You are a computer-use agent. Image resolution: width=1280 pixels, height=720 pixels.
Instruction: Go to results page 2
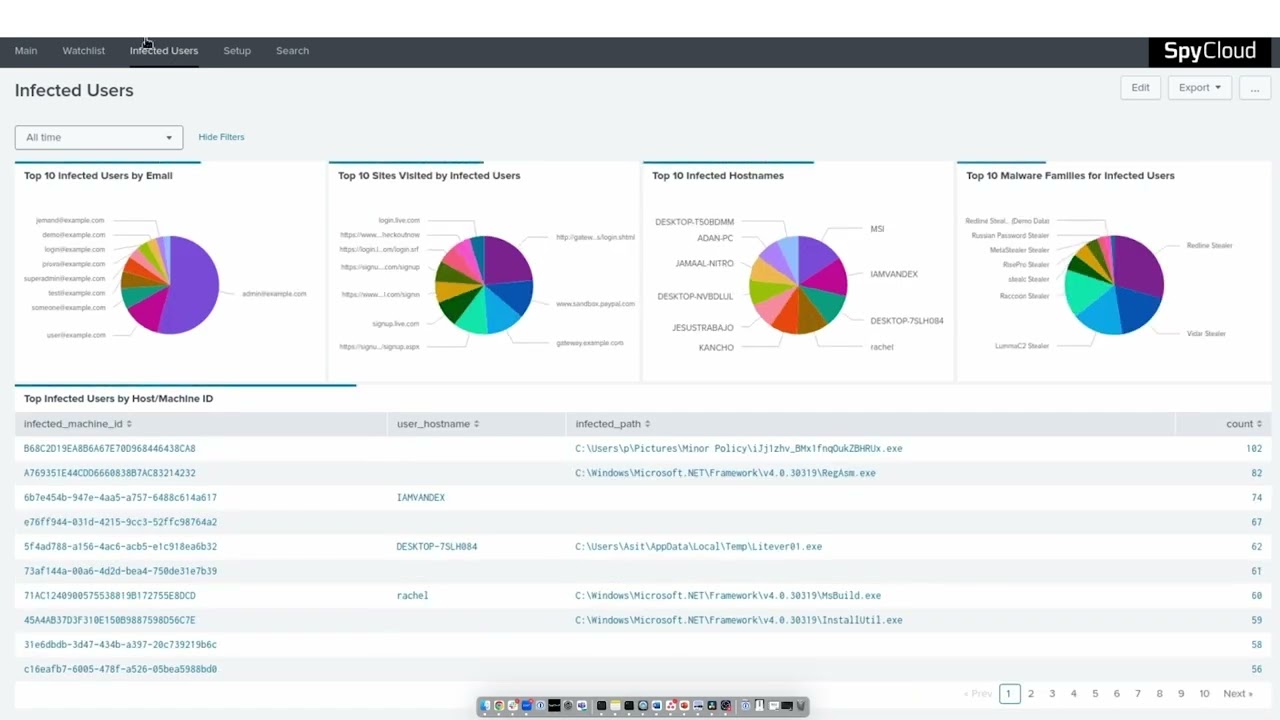pos(1031,694)
